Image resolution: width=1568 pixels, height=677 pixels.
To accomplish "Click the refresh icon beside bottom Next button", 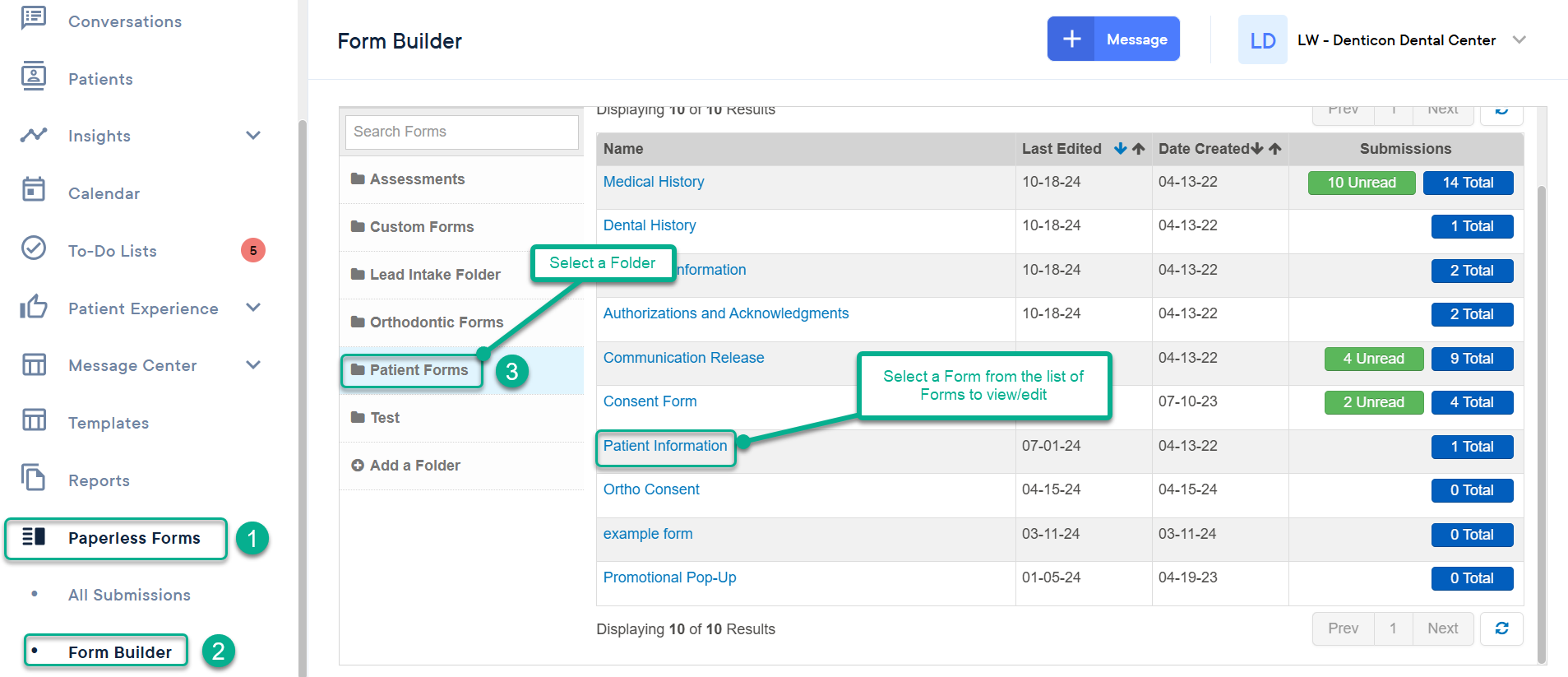I will [1501, 628].
